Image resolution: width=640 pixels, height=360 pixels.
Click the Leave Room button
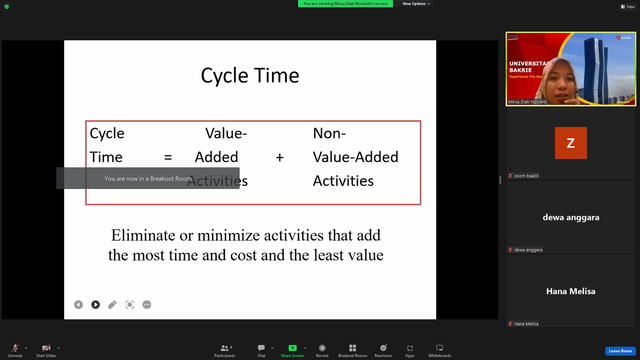[x=620, y=351]
